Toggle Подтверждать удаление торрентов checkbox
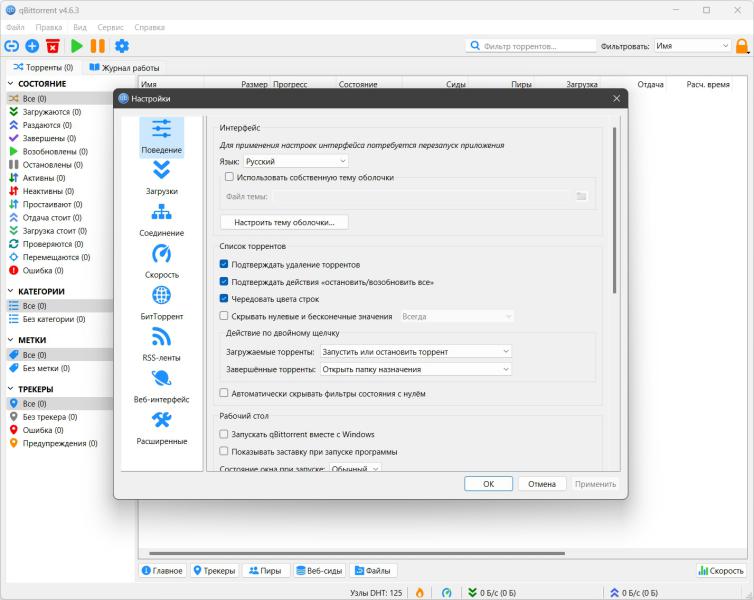This screenshot has width=754, height=600. point(224,264)
